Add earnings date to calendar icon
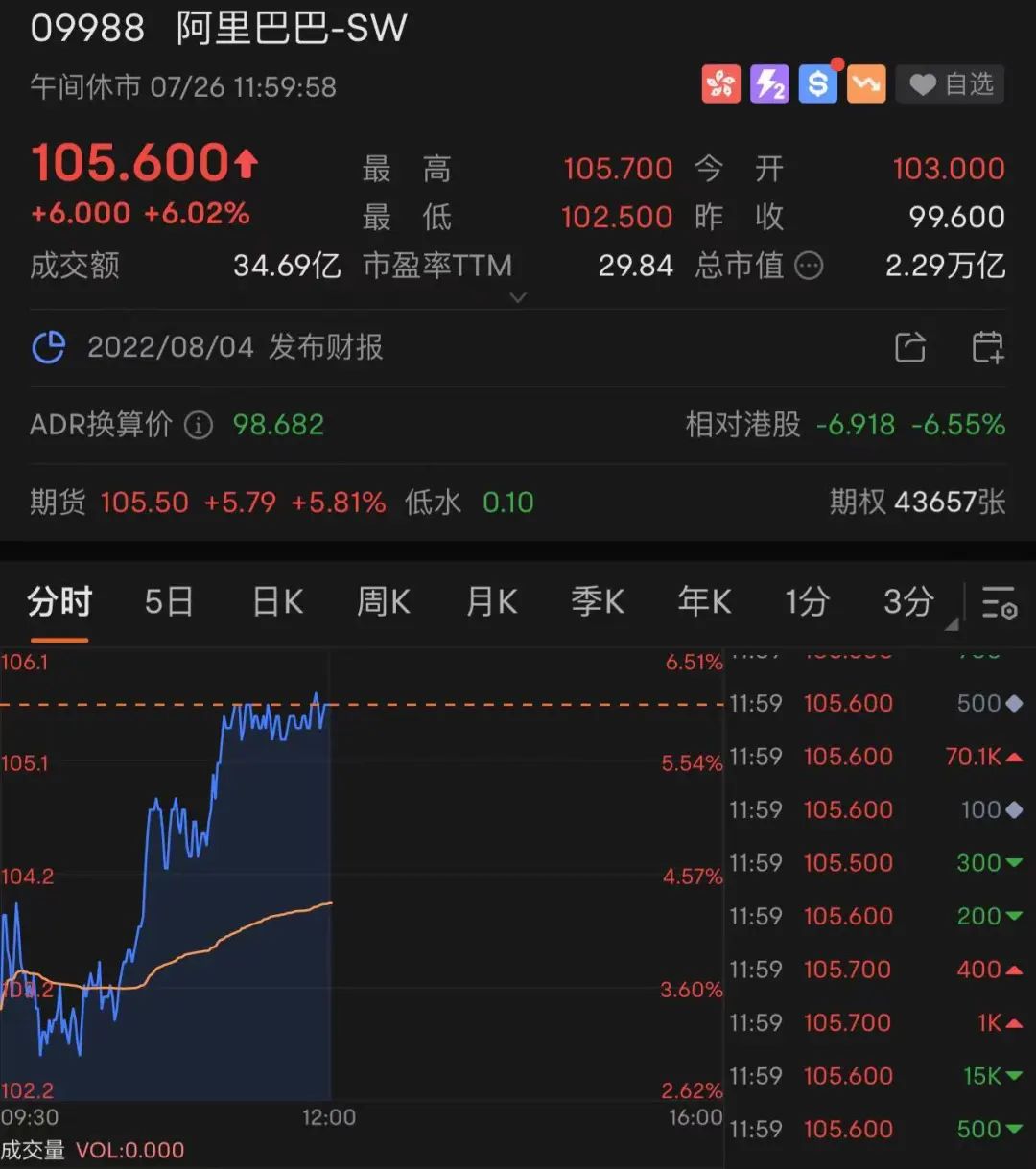1036x1169 pixels. click(x=987, y=347)
